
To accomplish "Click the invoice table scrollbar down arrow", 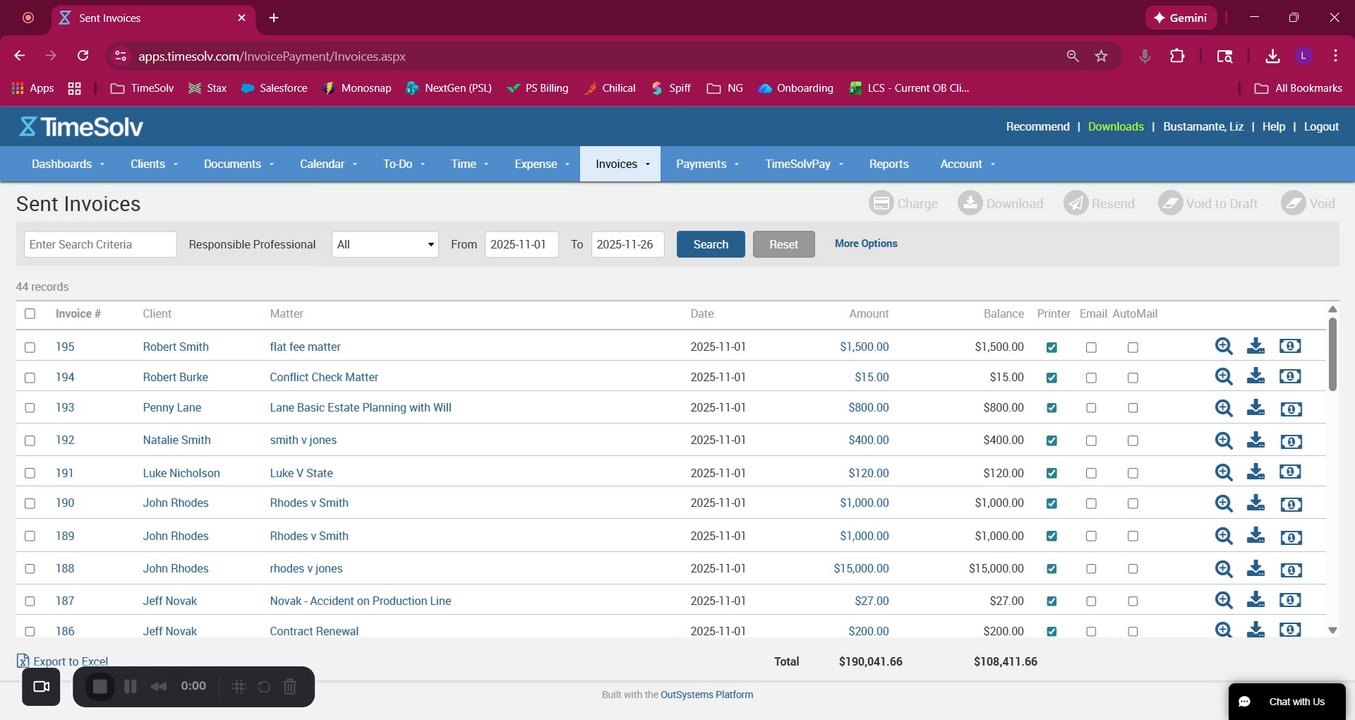I will pos(1332,630).
